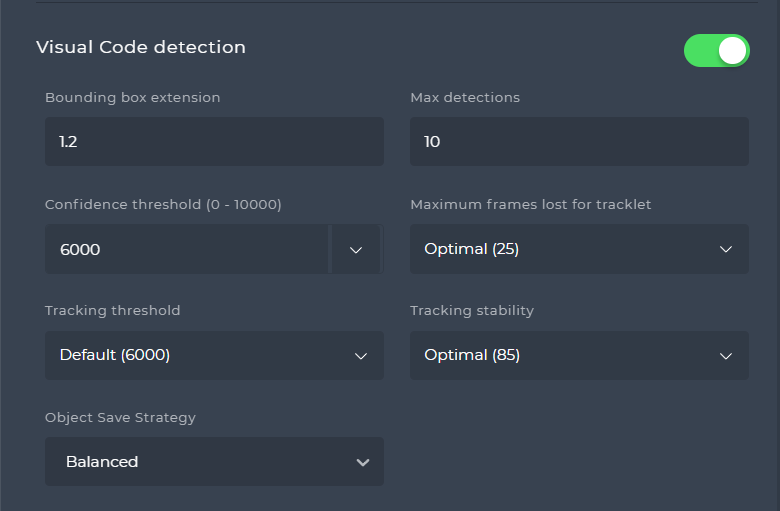The image size is (780, 511).
Task: Click chevron icon beside Optimal (85)
Action: click(x=726, y=356)
